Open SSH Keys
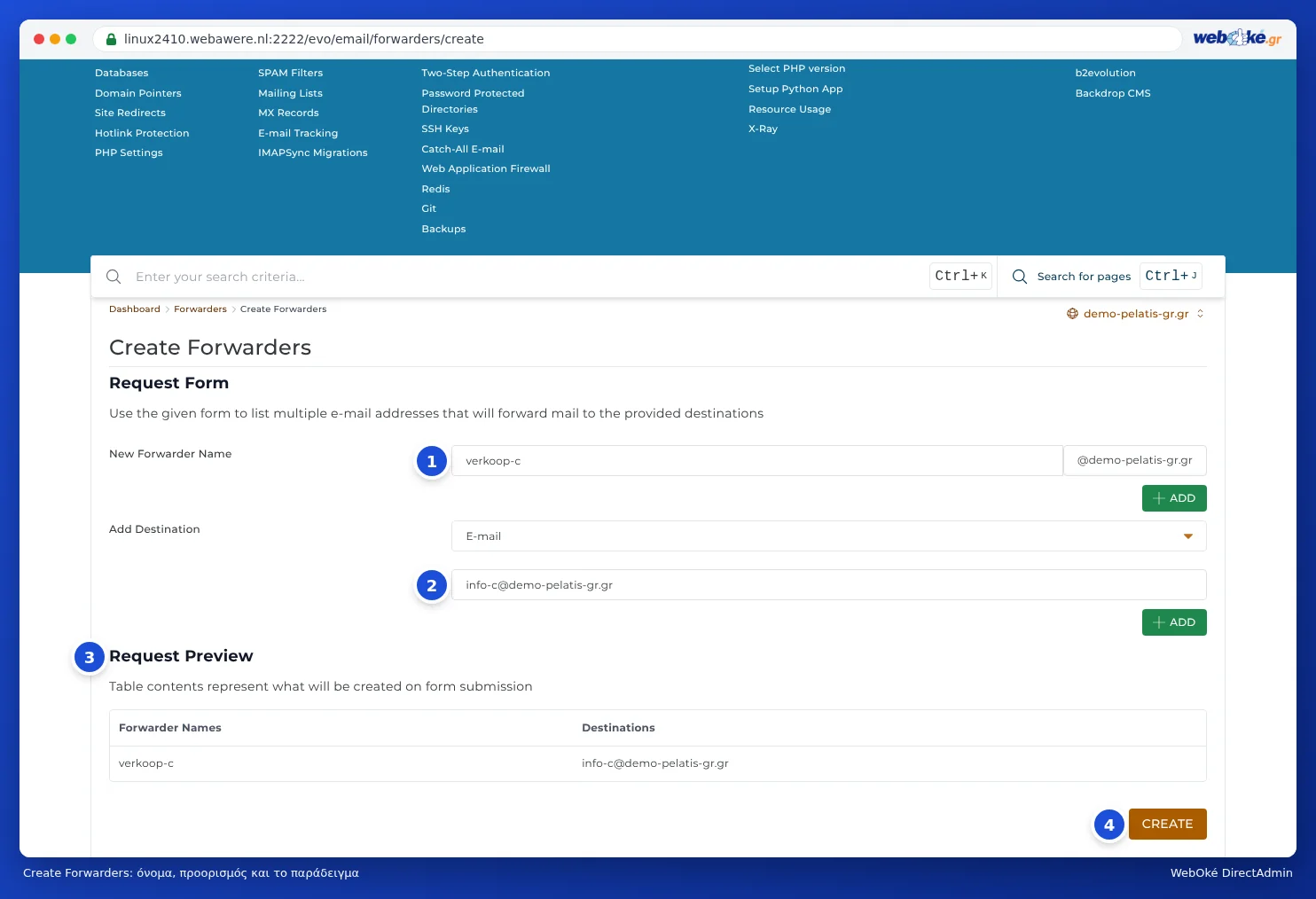Viewport: 1316px width, 899px height. click(x=445, y=129)
